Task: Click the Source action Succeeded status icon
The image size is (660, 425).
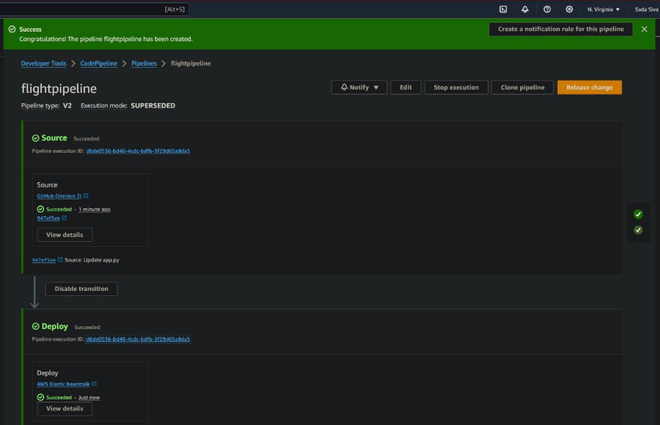Action: pyautogui.click(x=40, y=209)
